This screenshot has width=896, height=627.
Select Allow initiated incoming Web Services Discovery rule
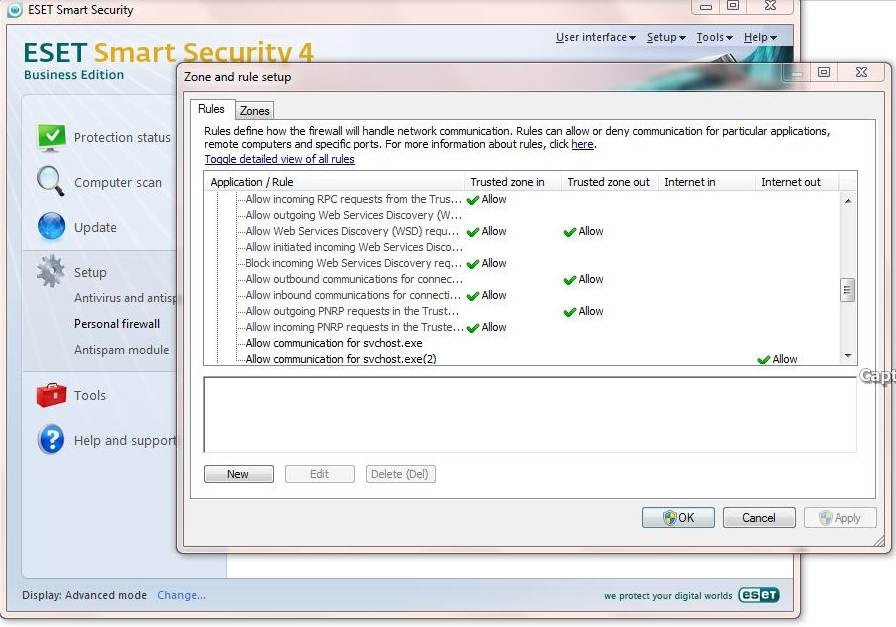pyautogui.click(x=354, y=247)
